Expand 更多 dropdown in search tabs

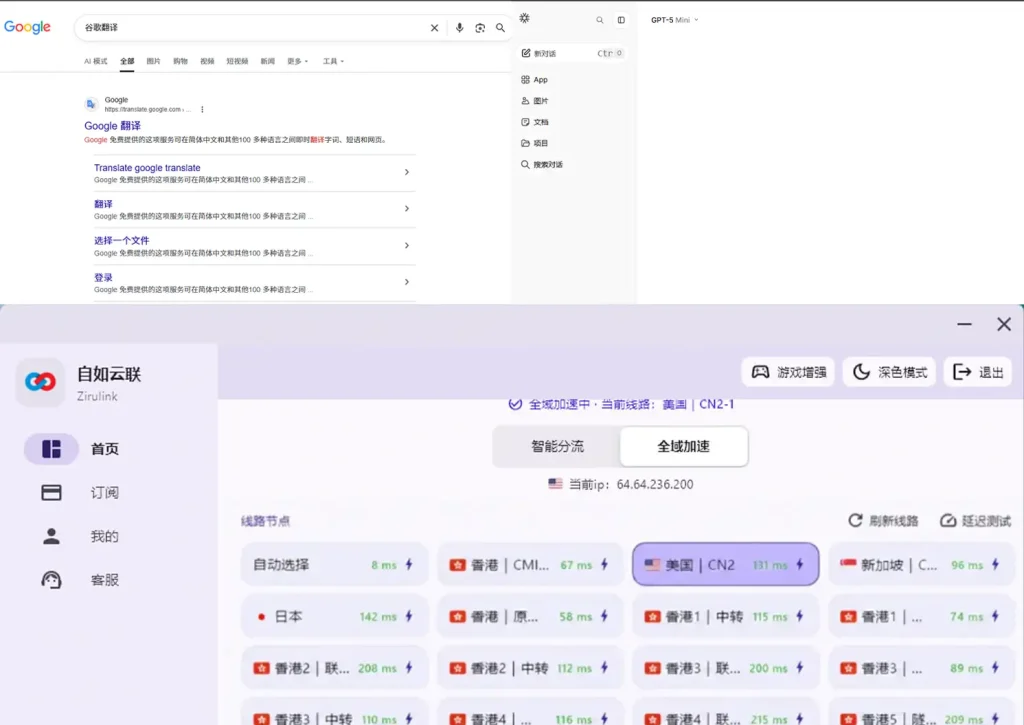point(298,61)
